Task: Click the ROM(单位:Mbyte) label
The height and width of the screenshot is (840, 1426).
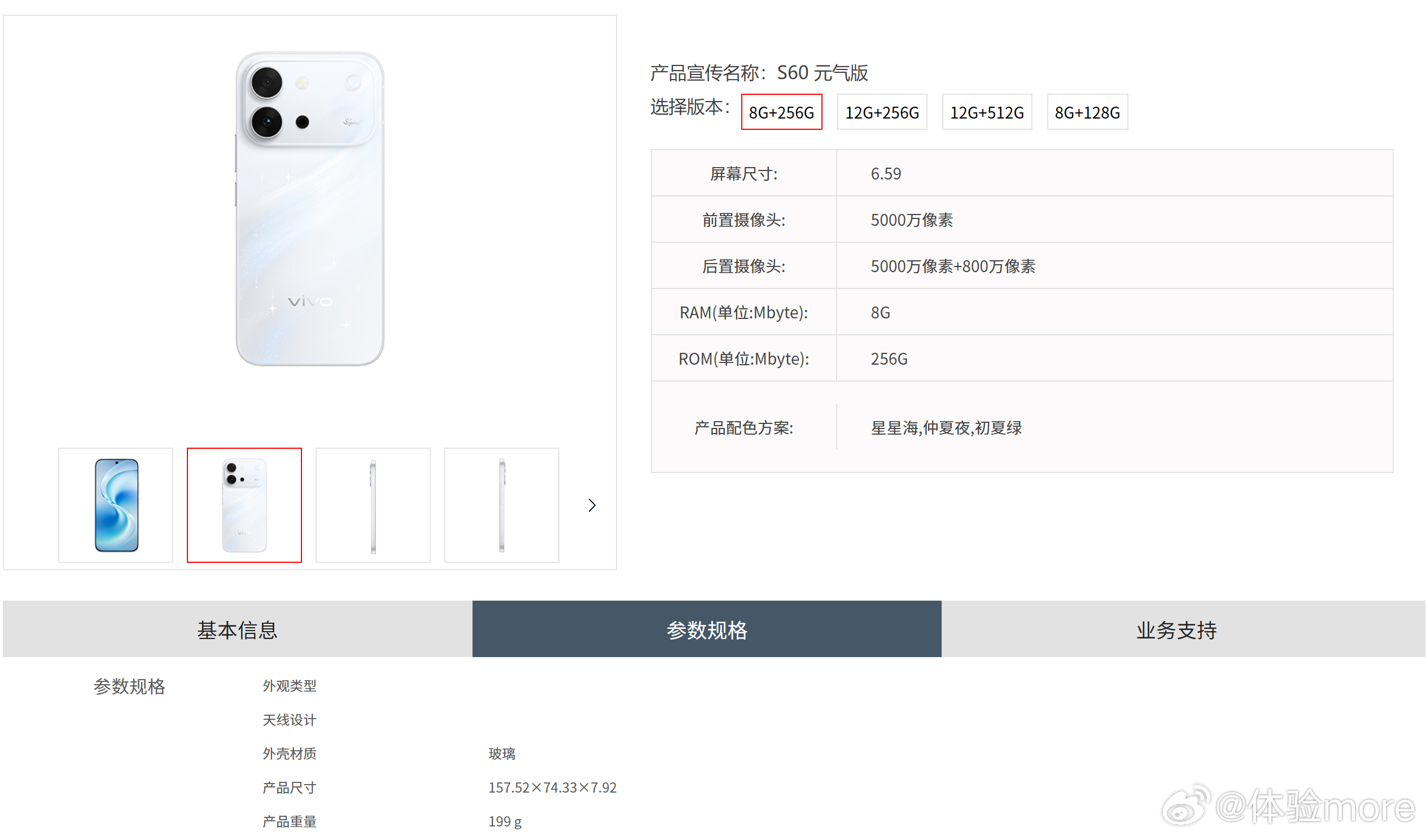Action: pos(743,359)
